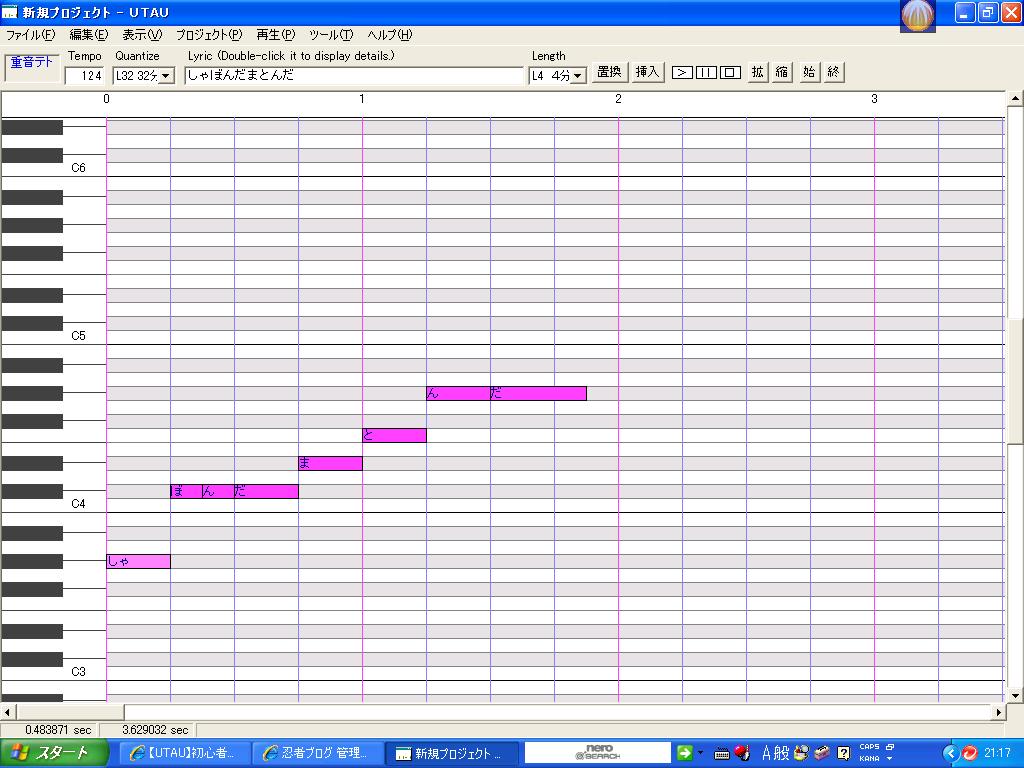The height and width of the screenshot is (768, 1024).
Task: Select the ぼ note in piano roll
Action: pyautogui.click(x=186, y=491)
